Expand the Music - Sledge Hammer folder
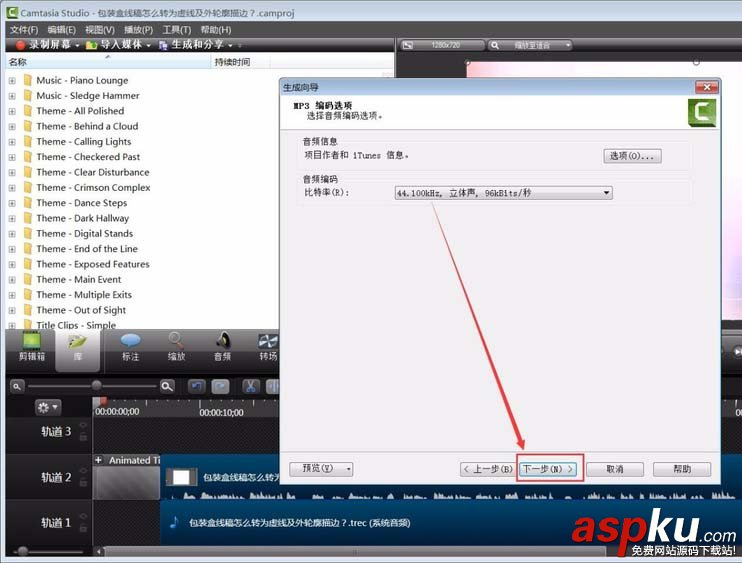 (x=12, y=96)
